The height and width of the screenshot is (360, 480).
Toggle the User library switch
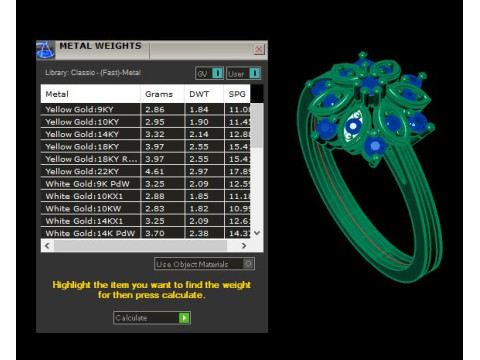click(243, 73)
